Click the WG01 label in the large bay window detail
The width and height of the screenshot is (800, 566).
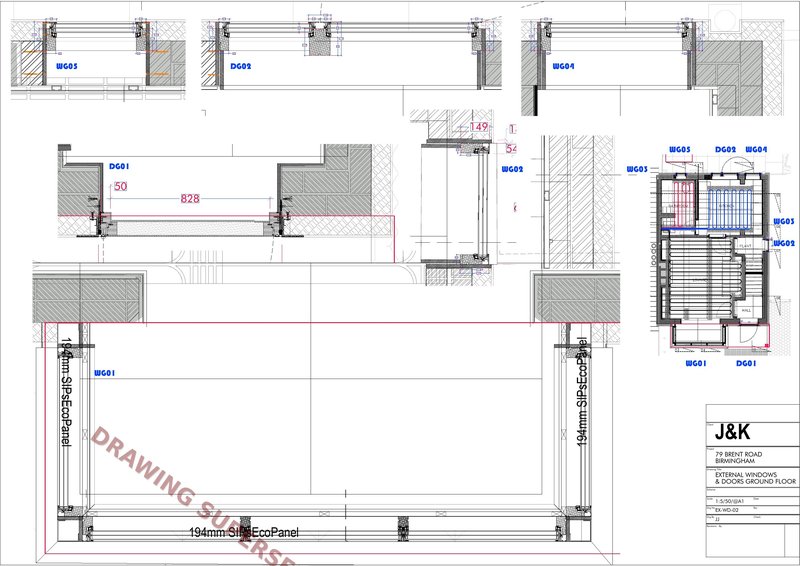tap(105, 374)
